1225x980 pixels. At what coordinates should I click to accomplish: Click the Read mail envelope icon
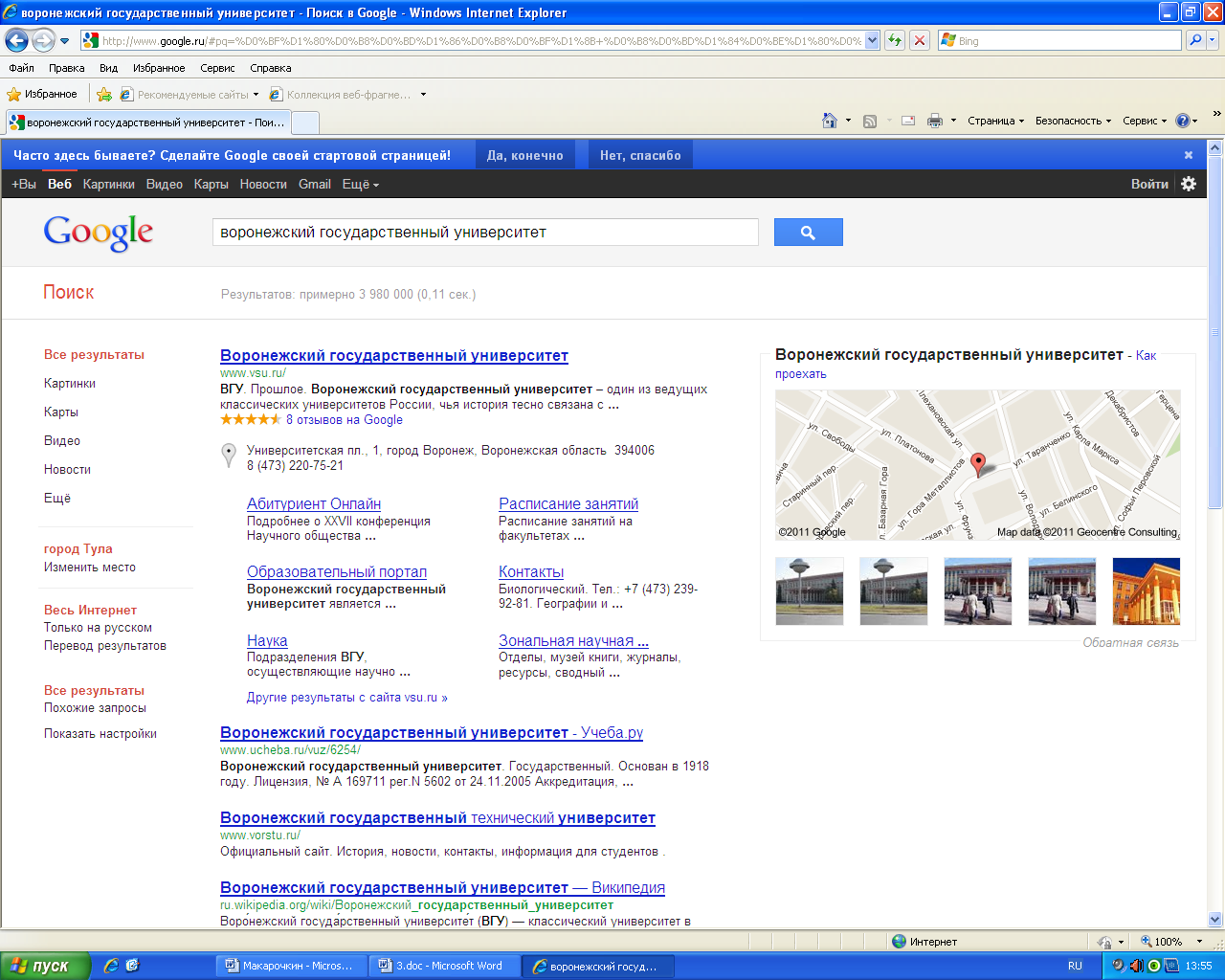pos(908,121)
